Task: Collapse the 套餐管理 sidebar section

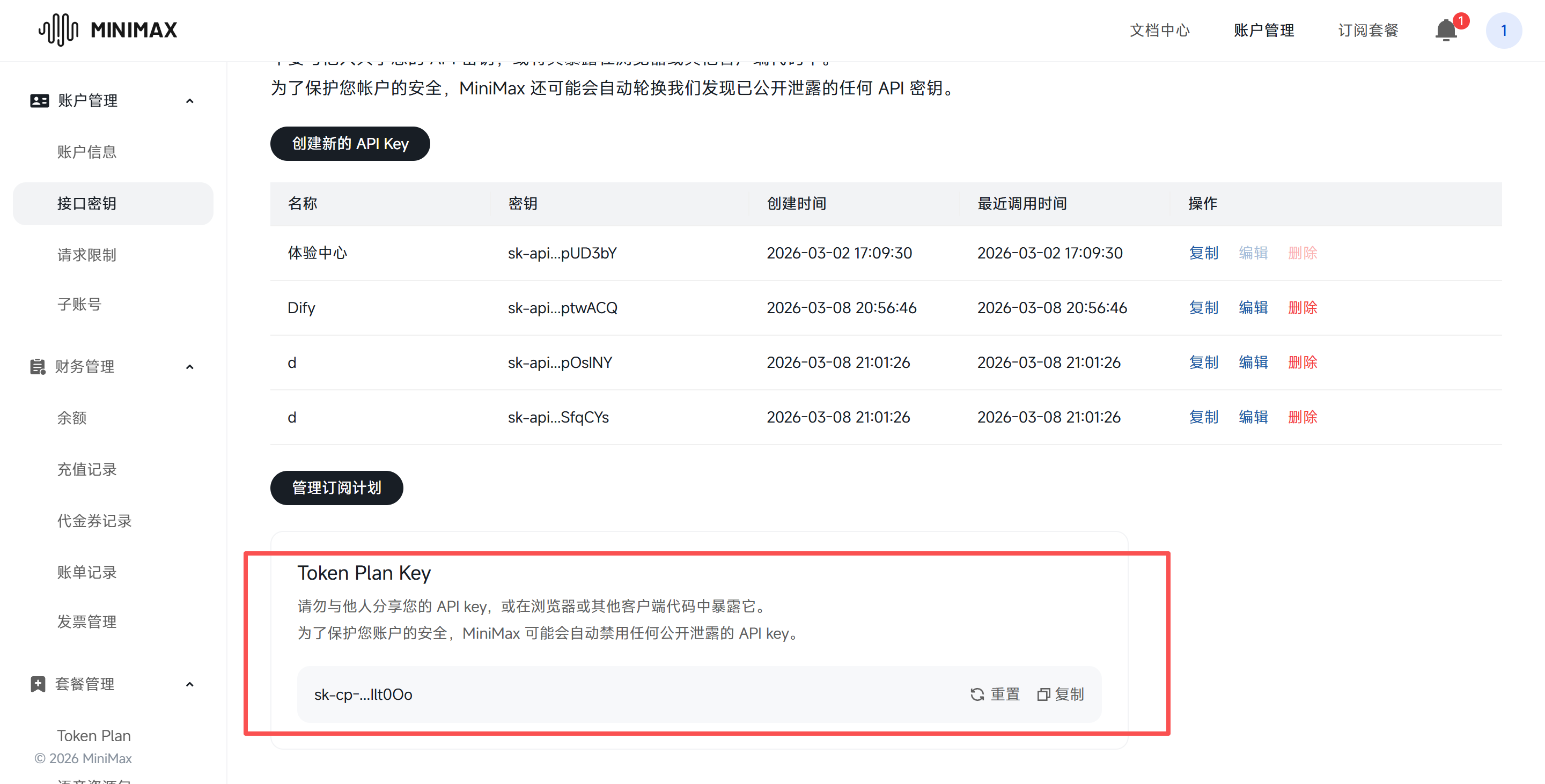Action: click(189, 684)
